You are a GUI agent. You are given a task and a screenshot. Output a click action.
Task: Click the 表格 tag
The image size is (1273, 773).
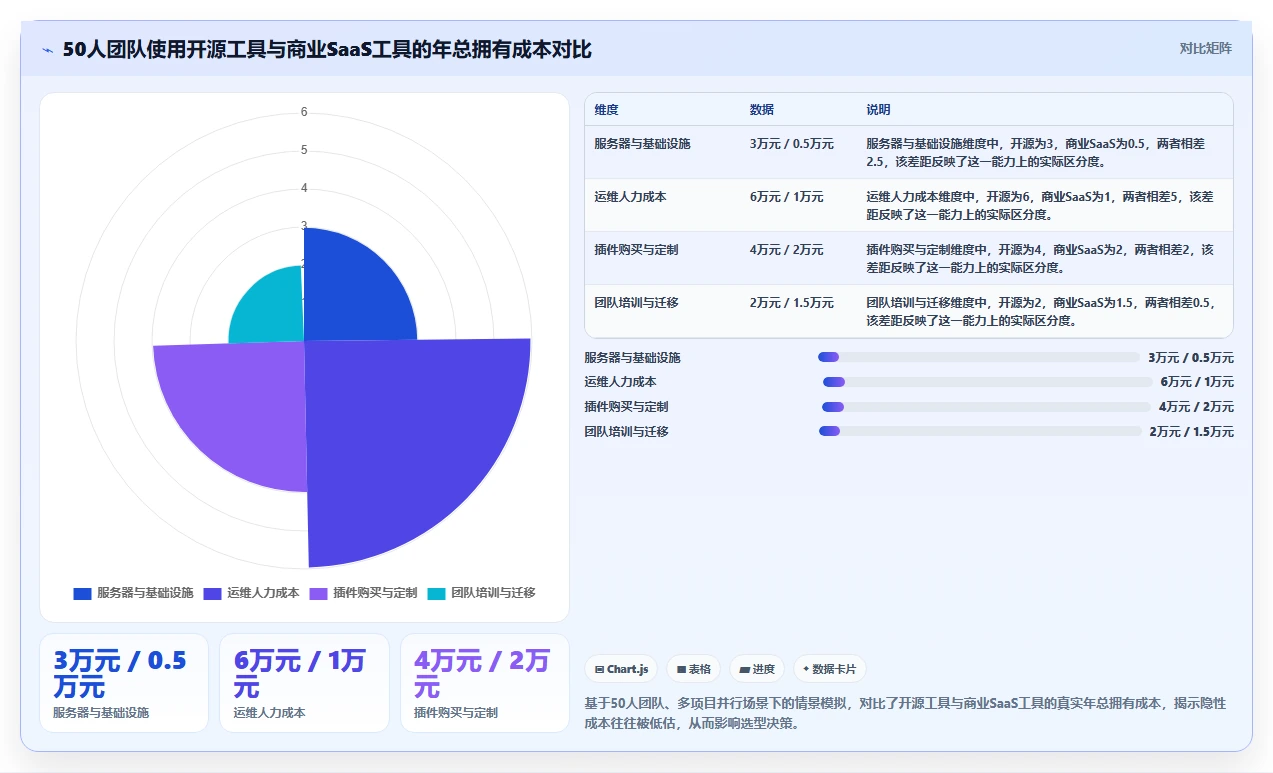tap(693, 669)
